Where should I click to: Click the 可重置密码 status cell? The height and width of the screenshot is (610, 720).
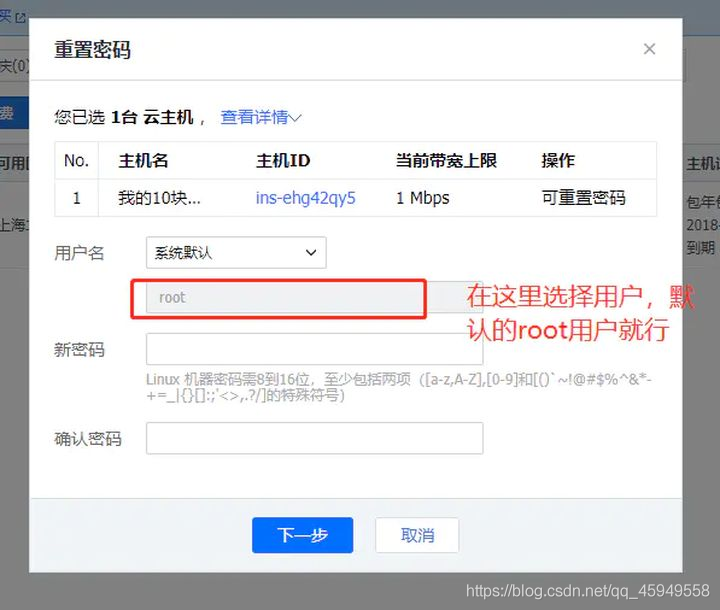(x=583, y=198)
